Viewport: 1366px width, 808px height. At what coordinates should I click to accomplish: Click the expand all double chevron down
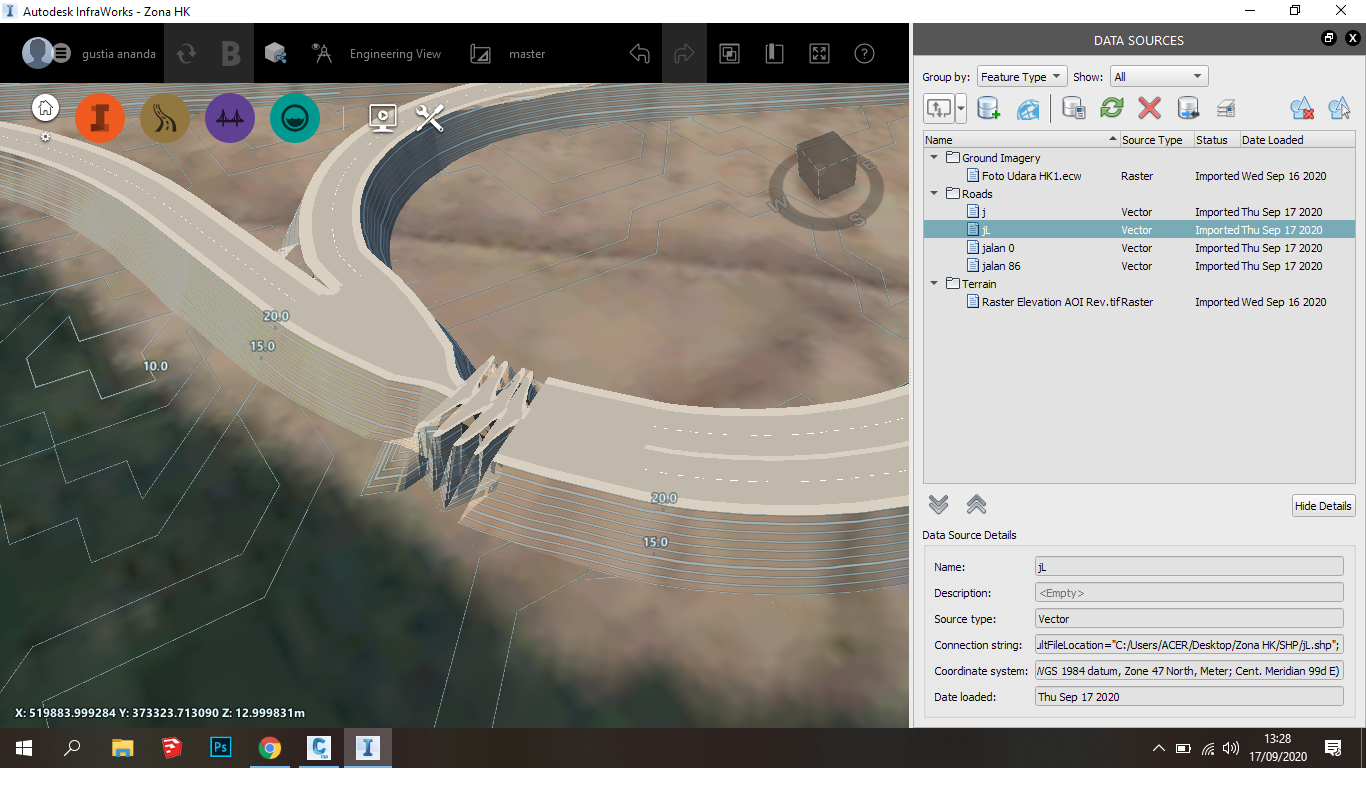click(938, 504)
